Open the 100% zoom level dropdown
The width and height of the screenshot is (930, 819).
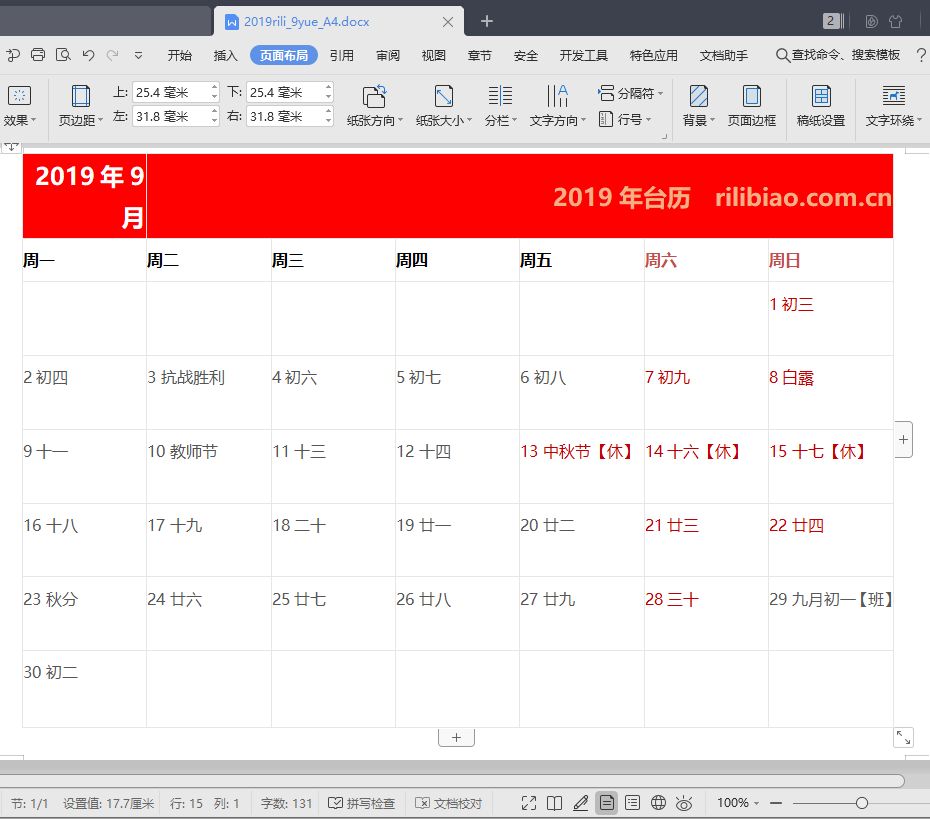738,803
